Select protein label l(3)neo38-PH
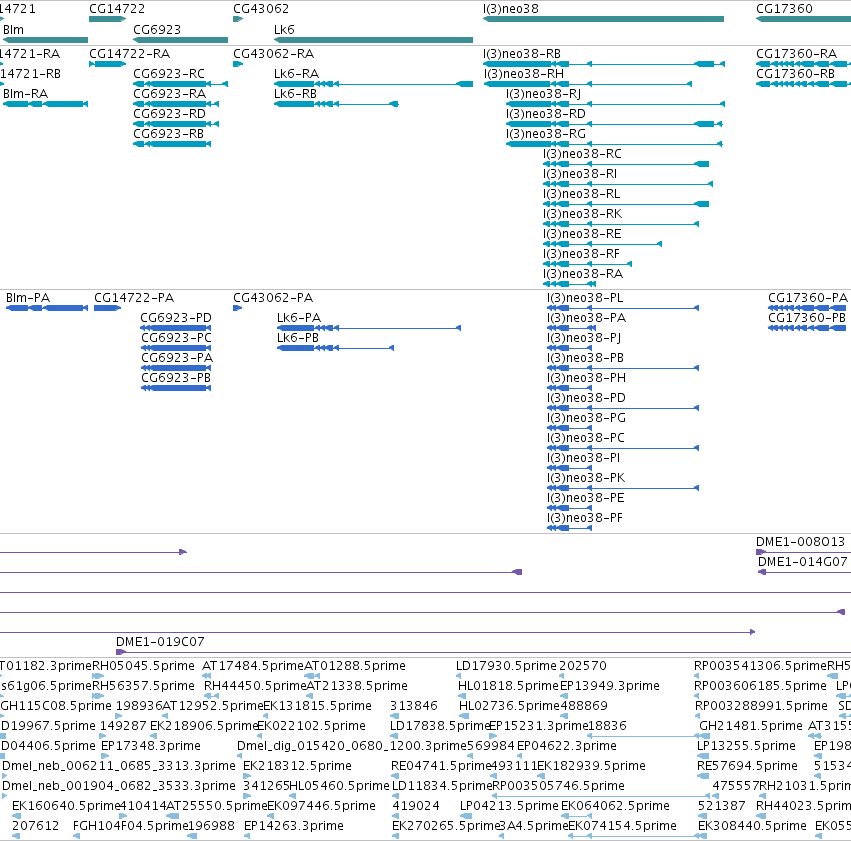 [x=586, y=378]
